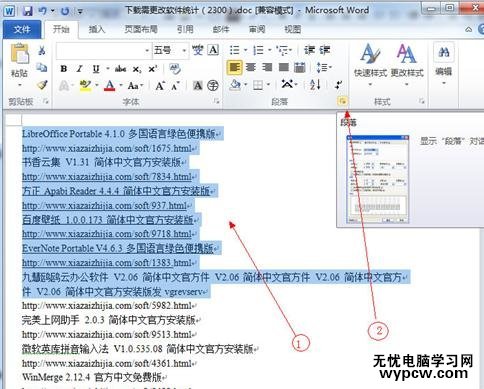Select the Format Painter brush icon
This screenshot has height=389, width=484.
coord(42,85)
